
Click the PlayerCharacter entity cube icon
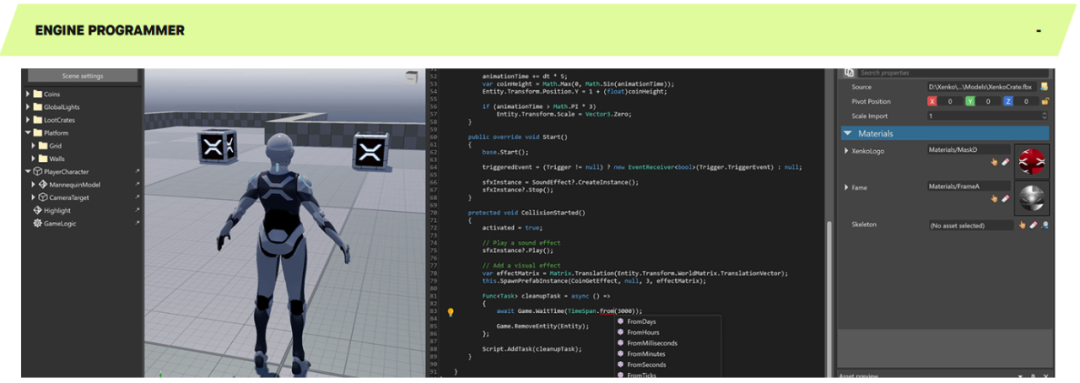tap(38, 172)
